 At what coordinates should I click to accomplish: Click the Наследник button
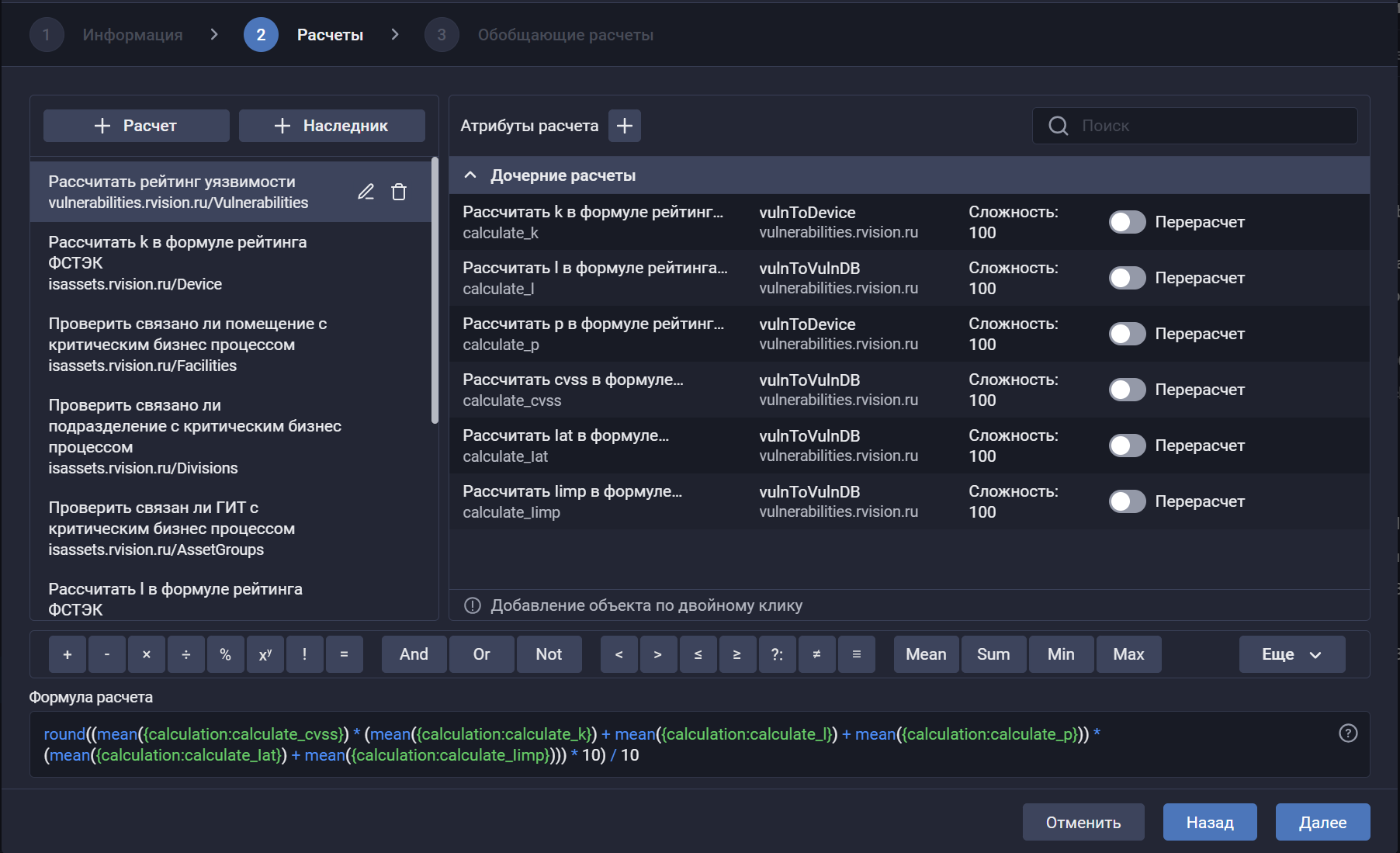(331, 126)
